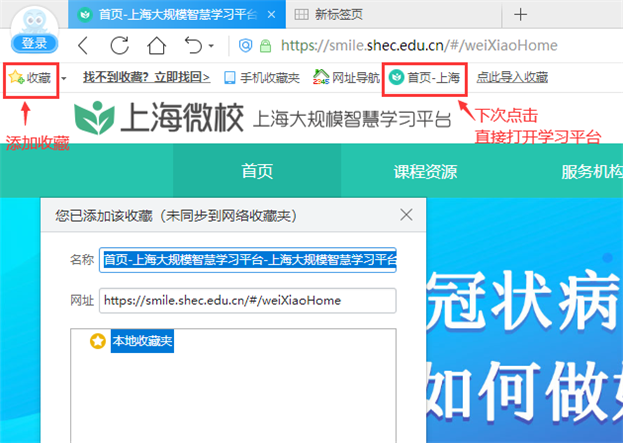Open a new tab with plus button
This screenshot has width=623, height=443.
coord(519,14)
